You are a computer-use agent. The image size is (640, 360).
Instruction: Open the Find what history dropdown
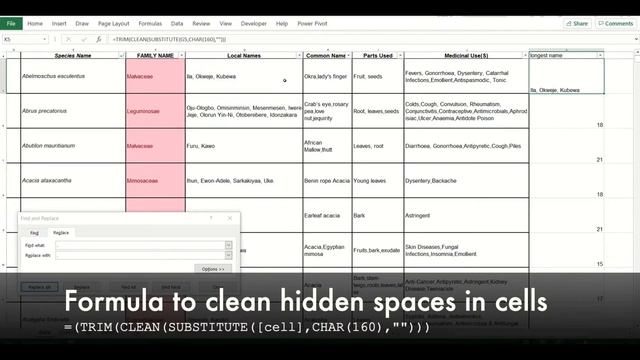coord(228,245)
